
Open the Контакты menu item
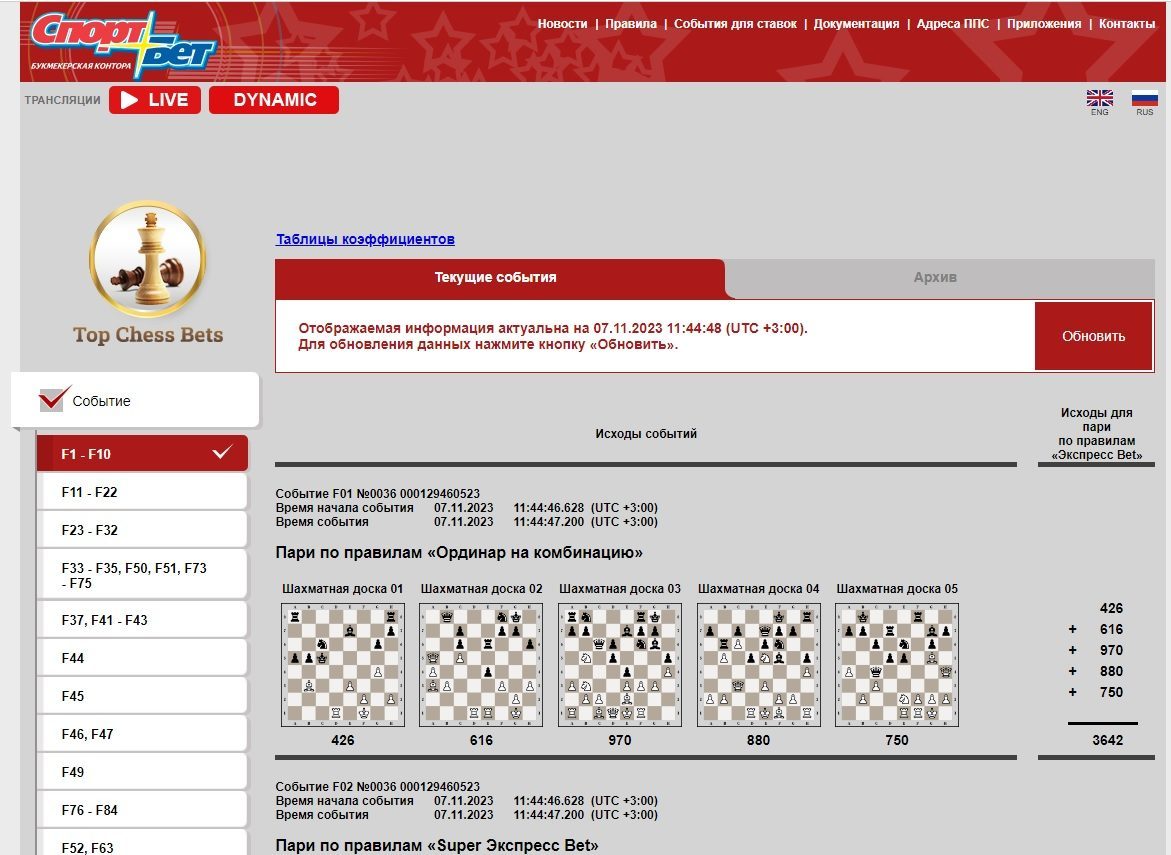tap(1127, 24)
